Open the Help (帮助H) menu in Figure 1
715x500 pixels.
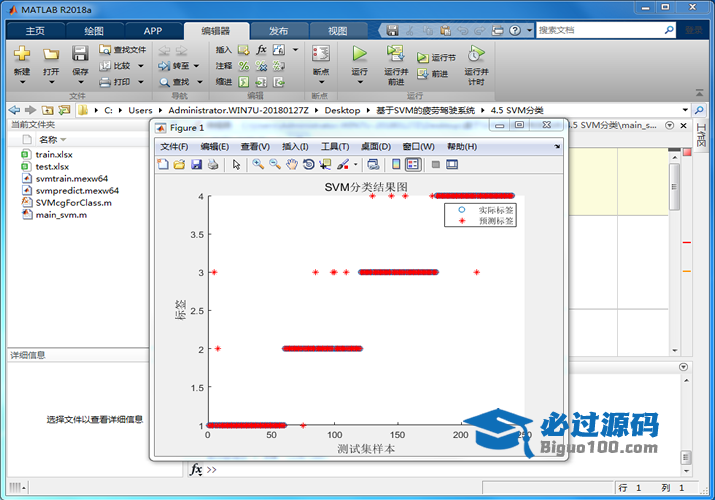(x=462, y=147)
